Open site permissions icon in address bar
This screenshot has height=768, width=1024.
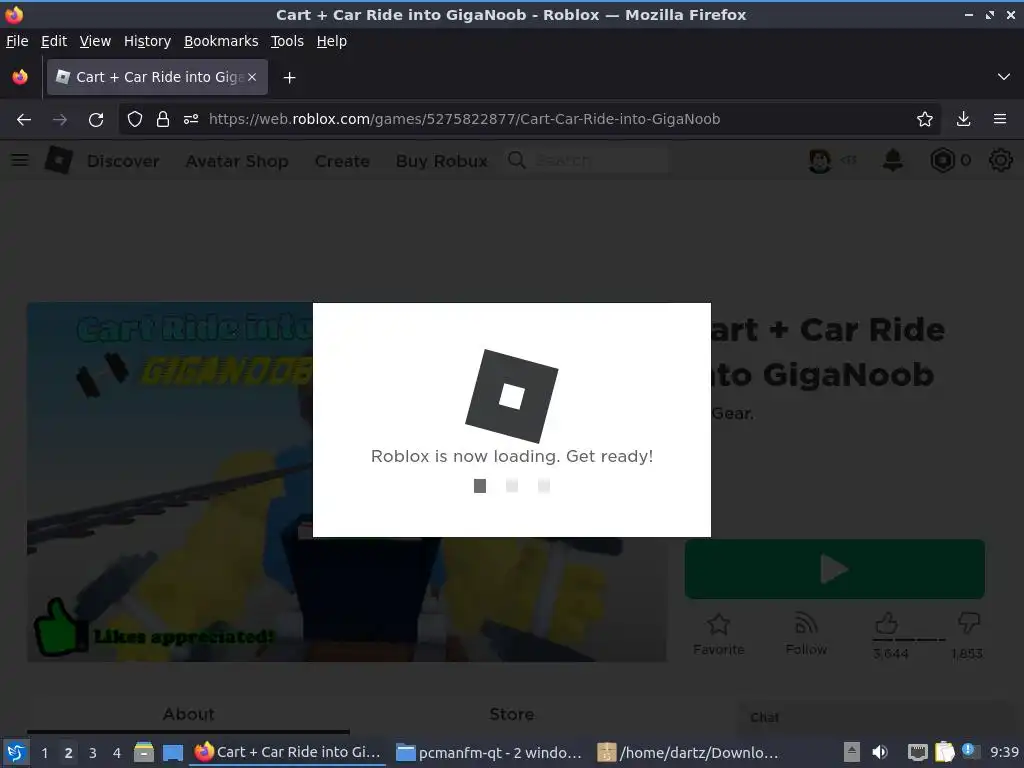point(191,119)
